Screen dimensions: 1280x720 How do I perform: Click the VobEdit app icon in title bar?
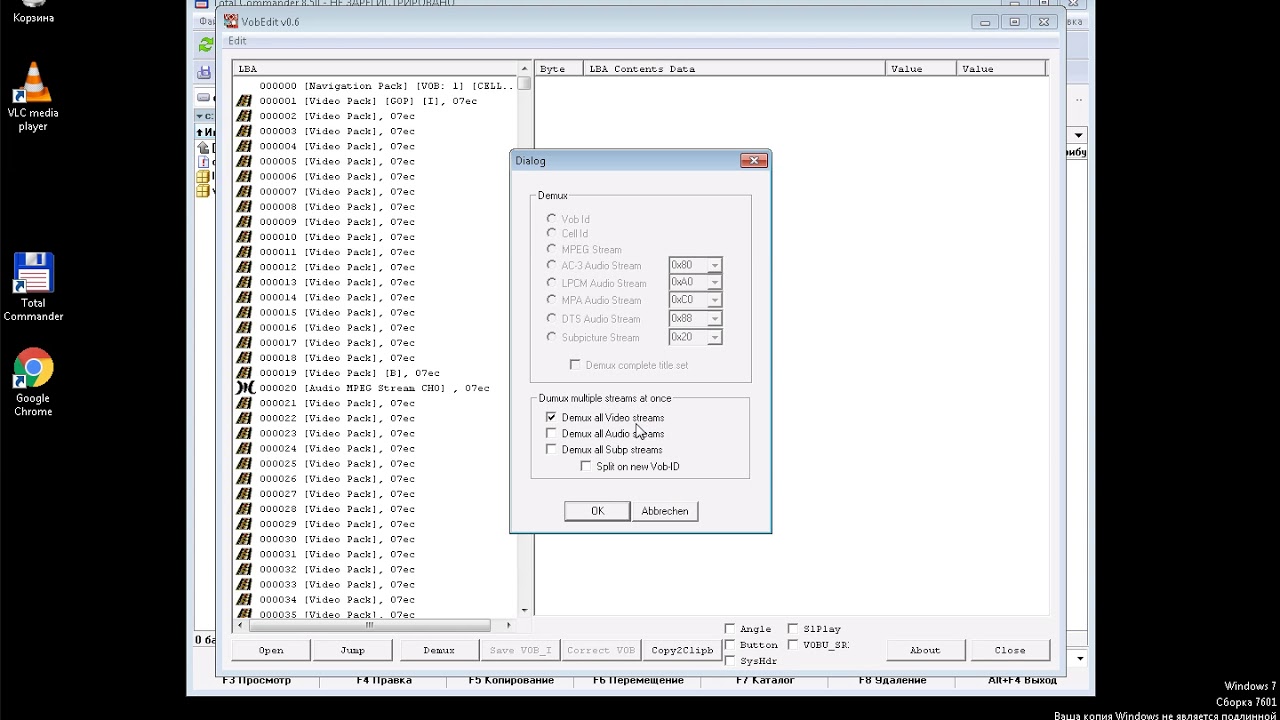[x=230, y=21]
